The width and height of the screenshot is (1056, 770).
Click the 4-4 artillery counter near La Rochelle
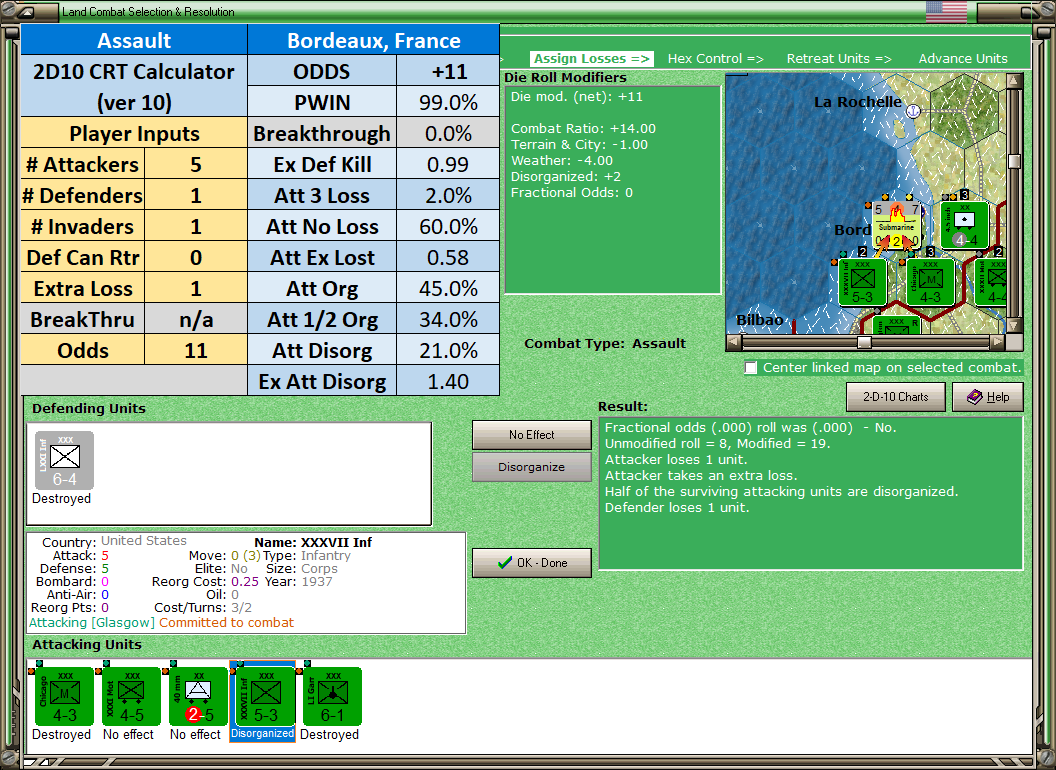pos(964,225)
